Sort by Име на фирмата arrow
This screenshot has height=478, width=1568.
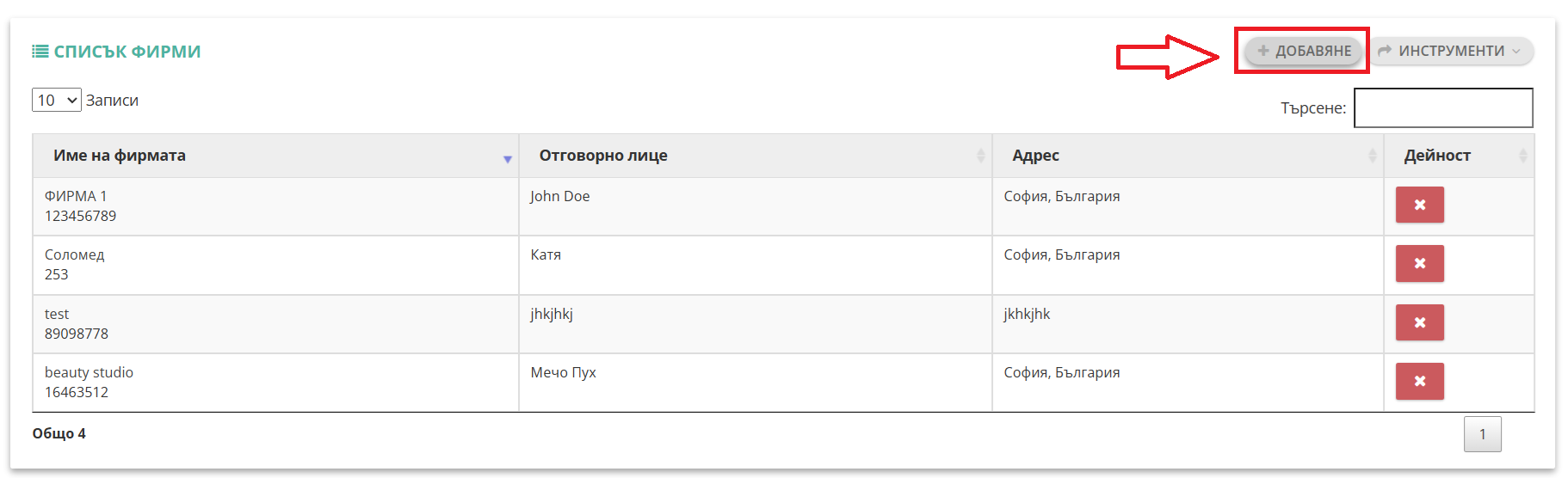[x=508, y=159]
